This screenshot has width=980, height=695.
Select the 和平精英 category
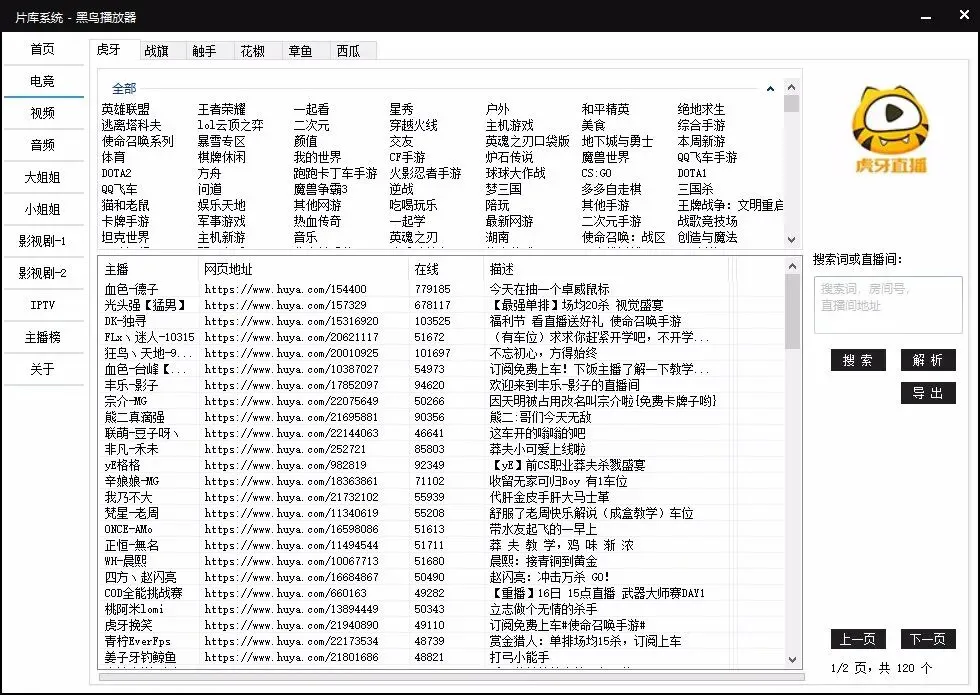[x=606, y=109]
